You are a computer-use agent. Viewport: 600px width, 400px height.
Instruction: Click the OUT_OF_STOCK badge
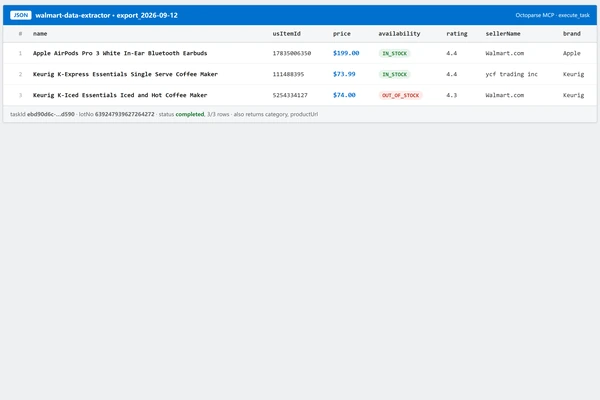(400, 95)
